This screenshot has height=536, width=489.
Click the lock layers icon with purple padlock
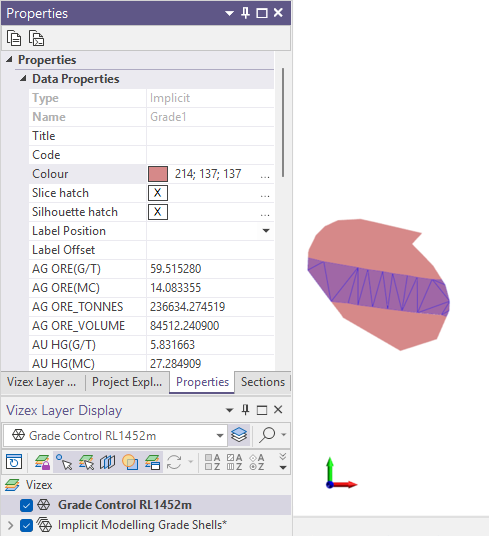point(42,462)
